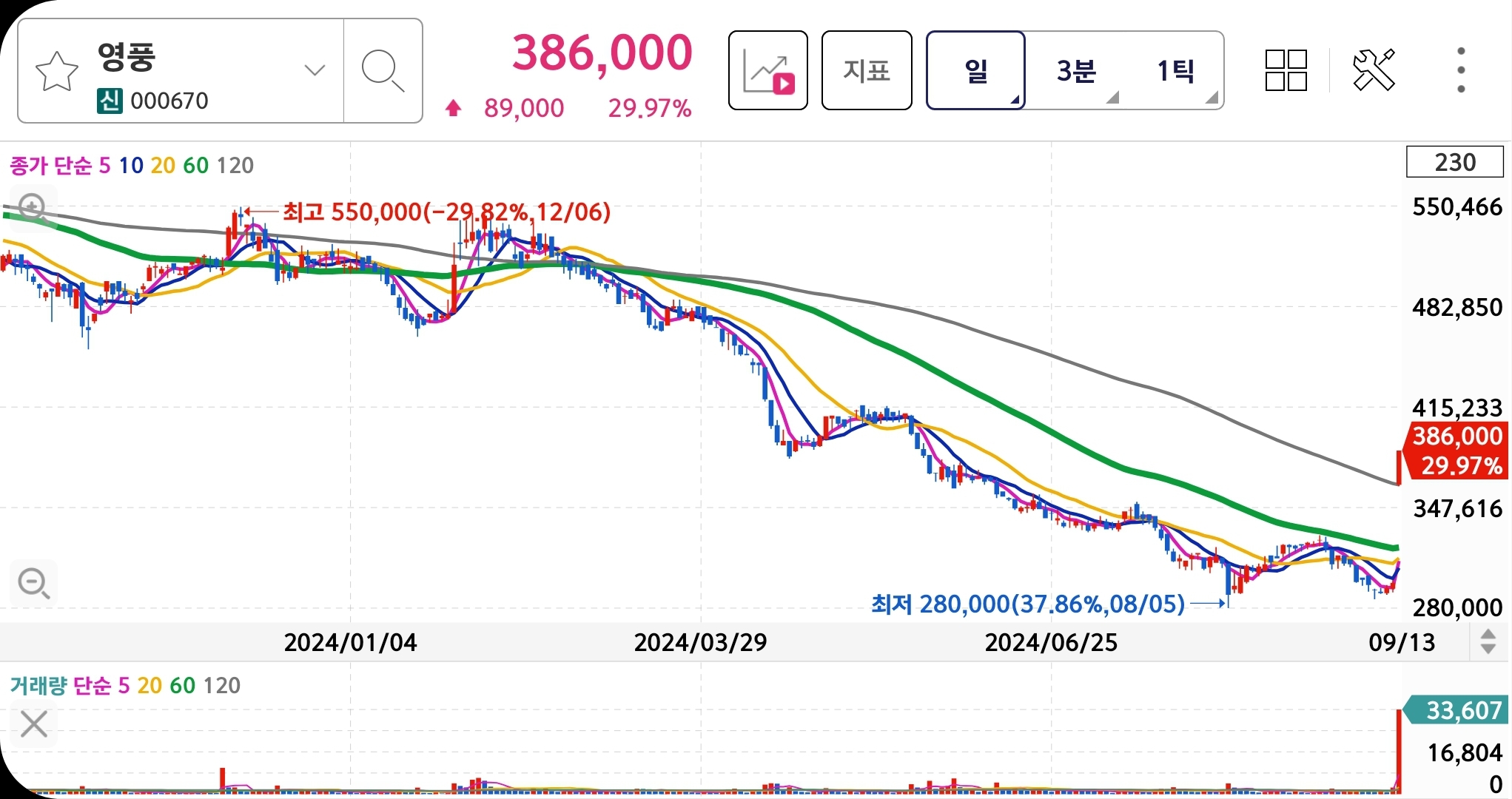Select the 1틱 tick chart tab
1512x799 pixels.
[x=1175, y=70]
